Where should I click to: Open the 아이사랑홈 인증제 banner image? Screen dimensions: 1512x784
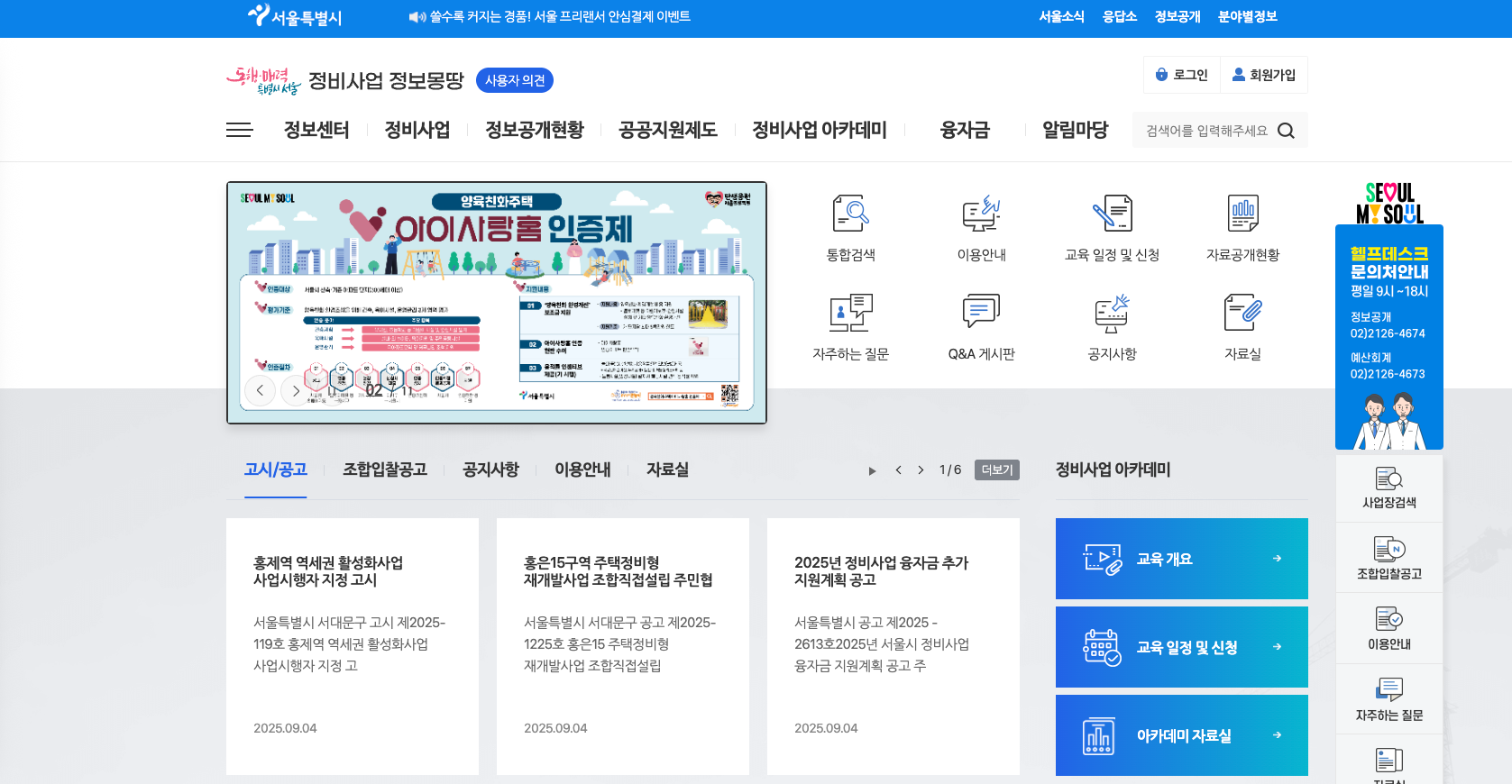coord(497,303)
